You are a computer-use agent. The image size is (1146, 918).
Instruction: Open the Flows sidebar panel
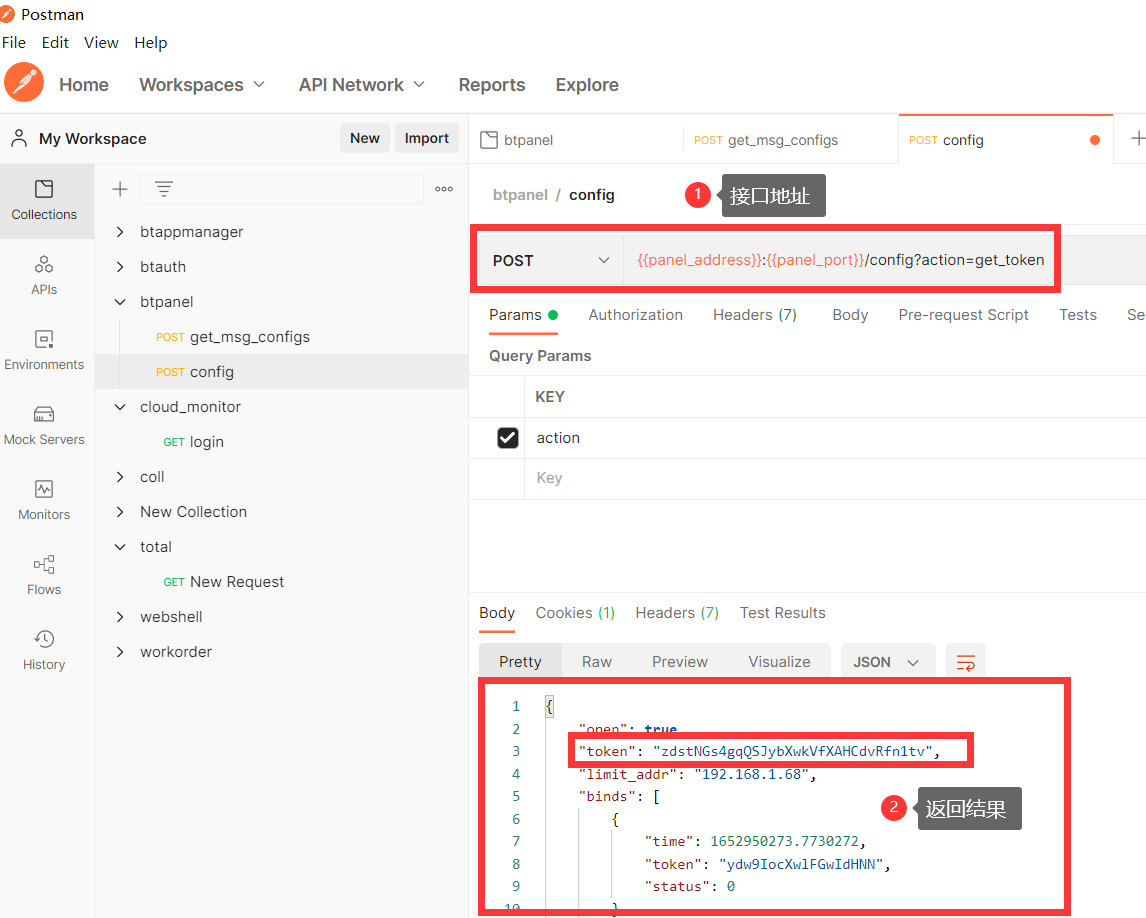pyautogui.click(x=44, y=575)
